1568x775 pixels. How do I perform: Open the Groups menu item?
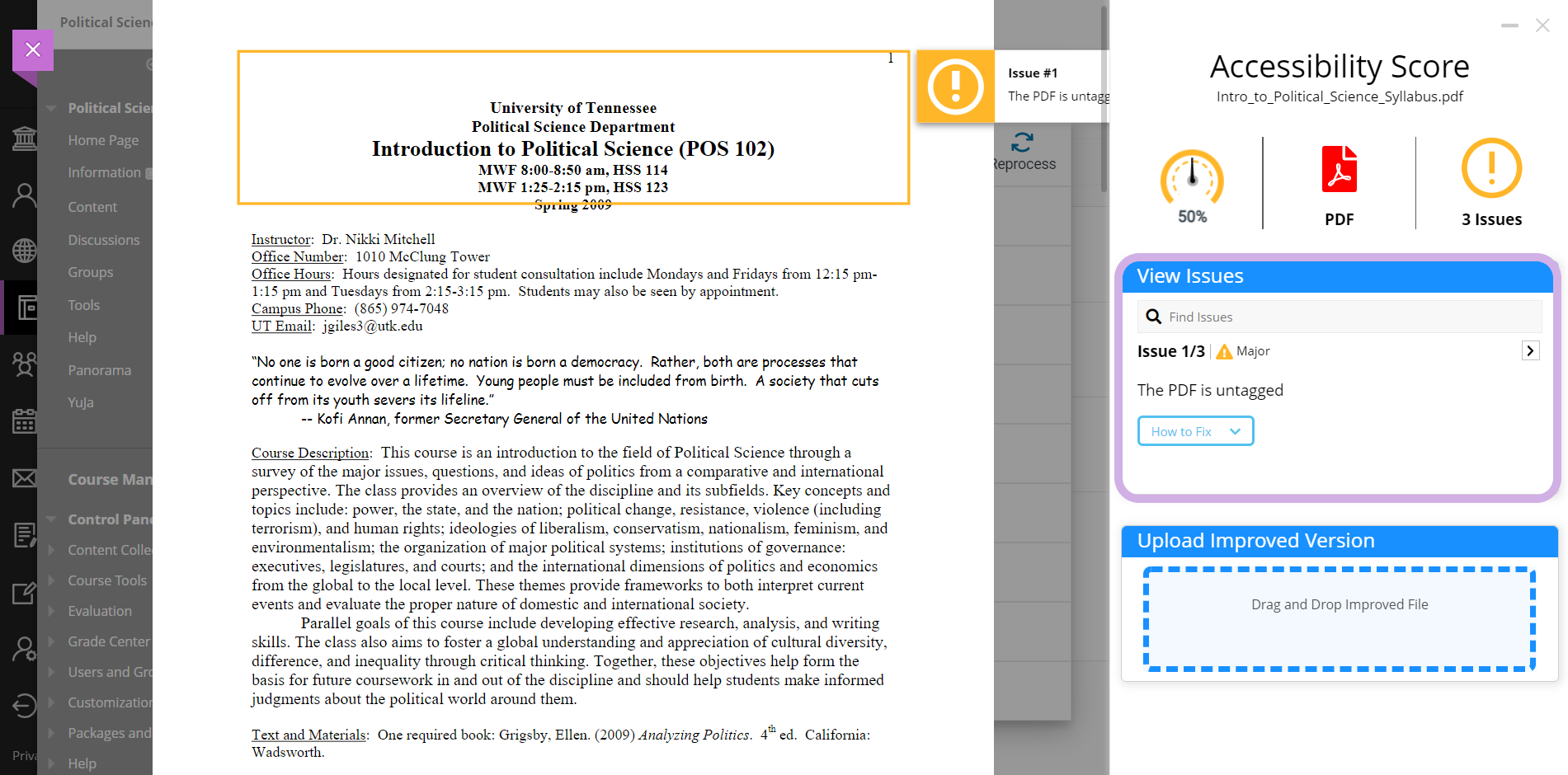tap(91, 272)
